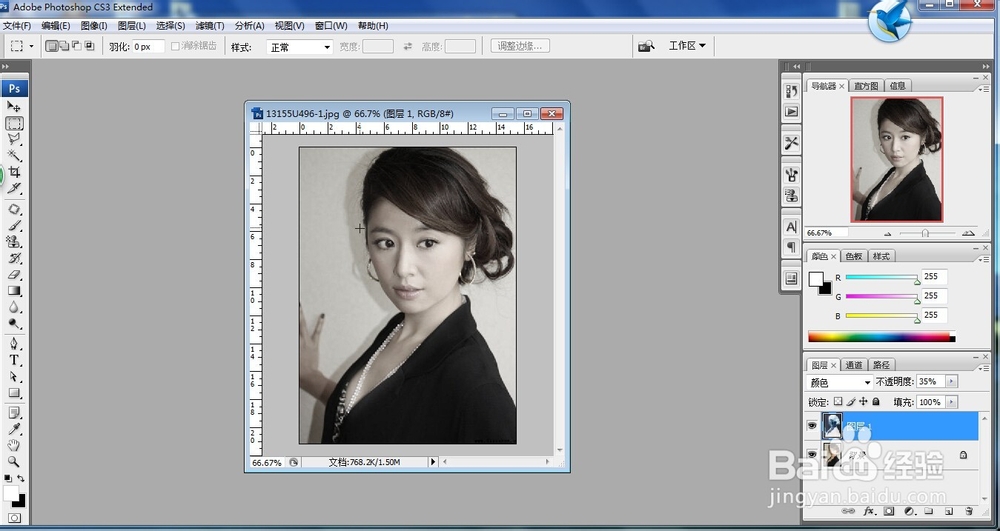
Task: Swap foreground and background colors
Action: click(x=21, y=479)
